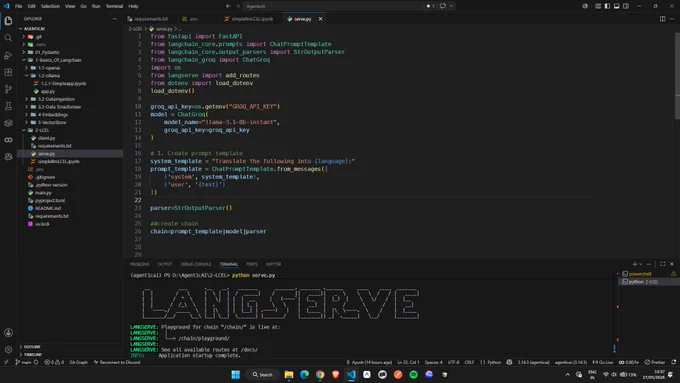Open the Output panel tab
This screenshot has height=383, width=680.
(x=165, y=264)
